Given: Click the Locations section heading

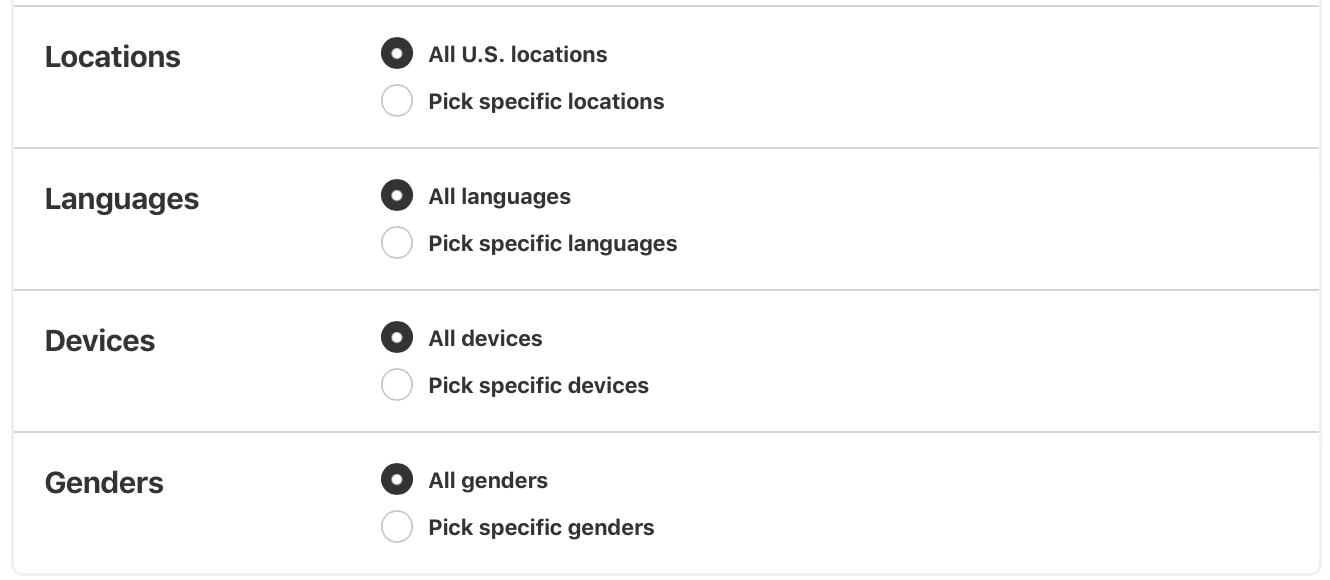Looking at the screenshot, I should click(113, 57).
